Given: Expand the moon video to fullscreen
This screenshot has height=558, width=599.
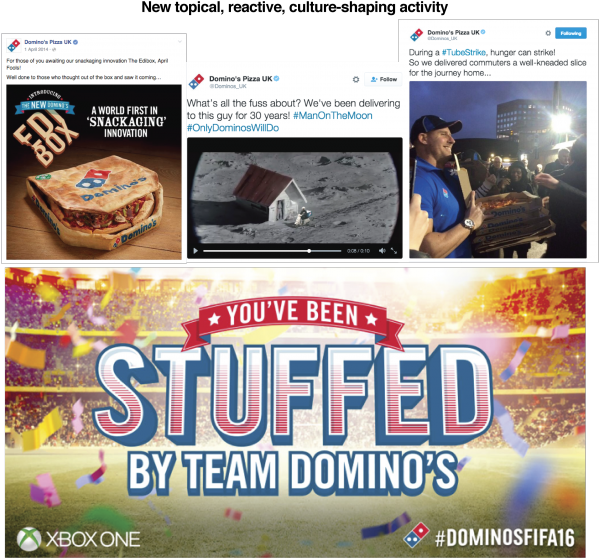Looking at the screenshot, I should click(394, 251).
